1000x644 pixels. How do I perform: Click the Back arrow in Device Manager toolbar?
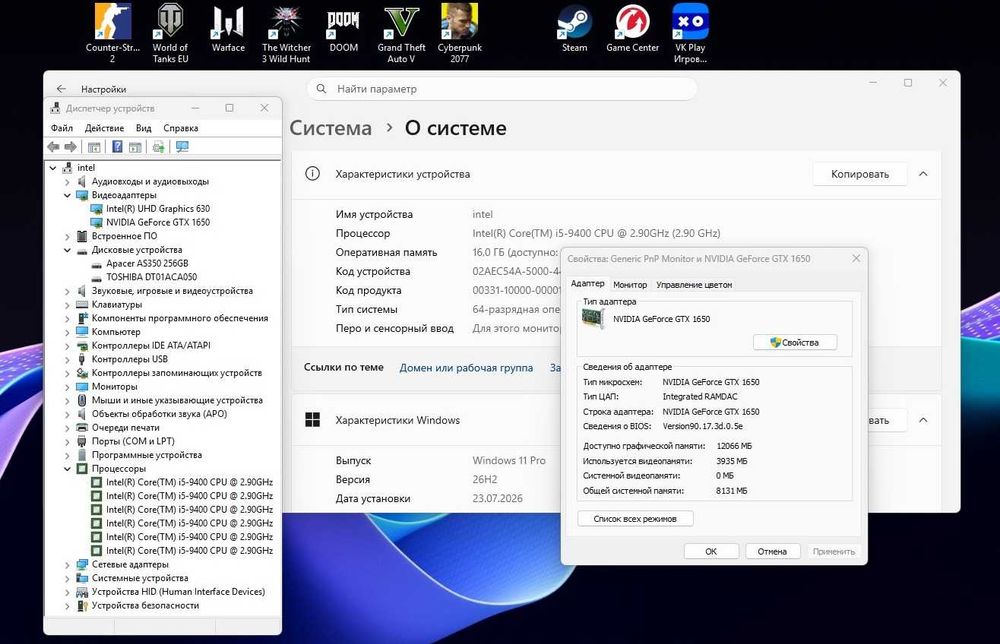pos(53,147)
